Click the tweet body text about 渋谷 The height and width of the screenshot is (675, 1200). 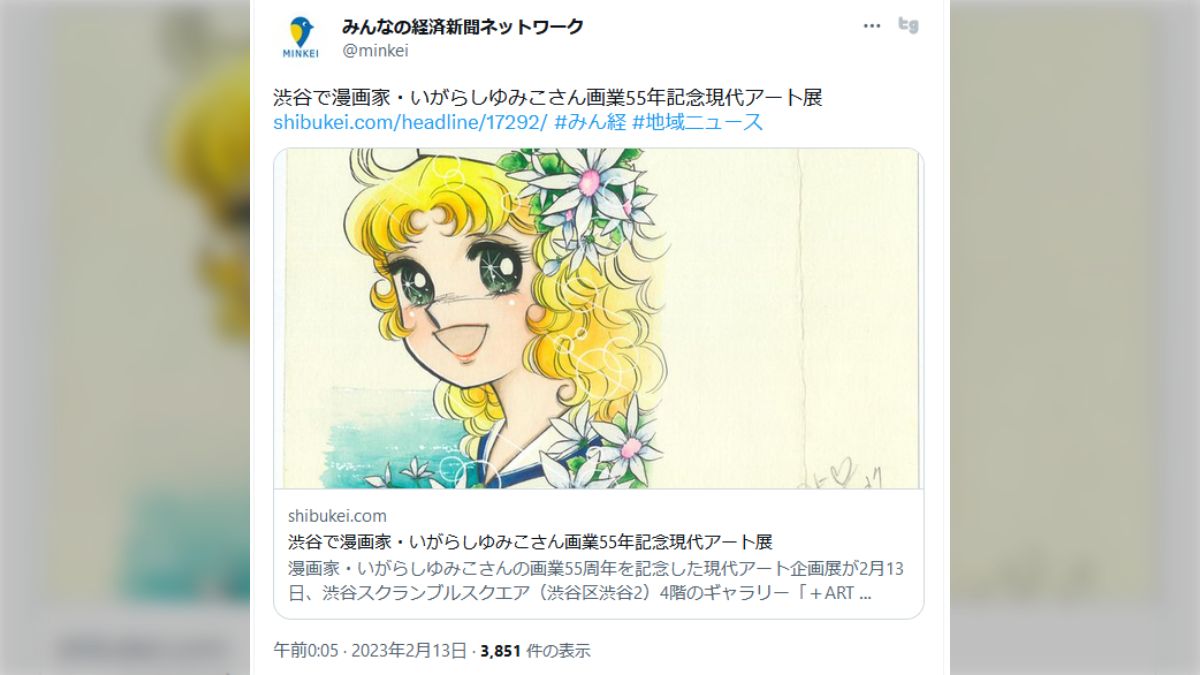pos(547,98)
